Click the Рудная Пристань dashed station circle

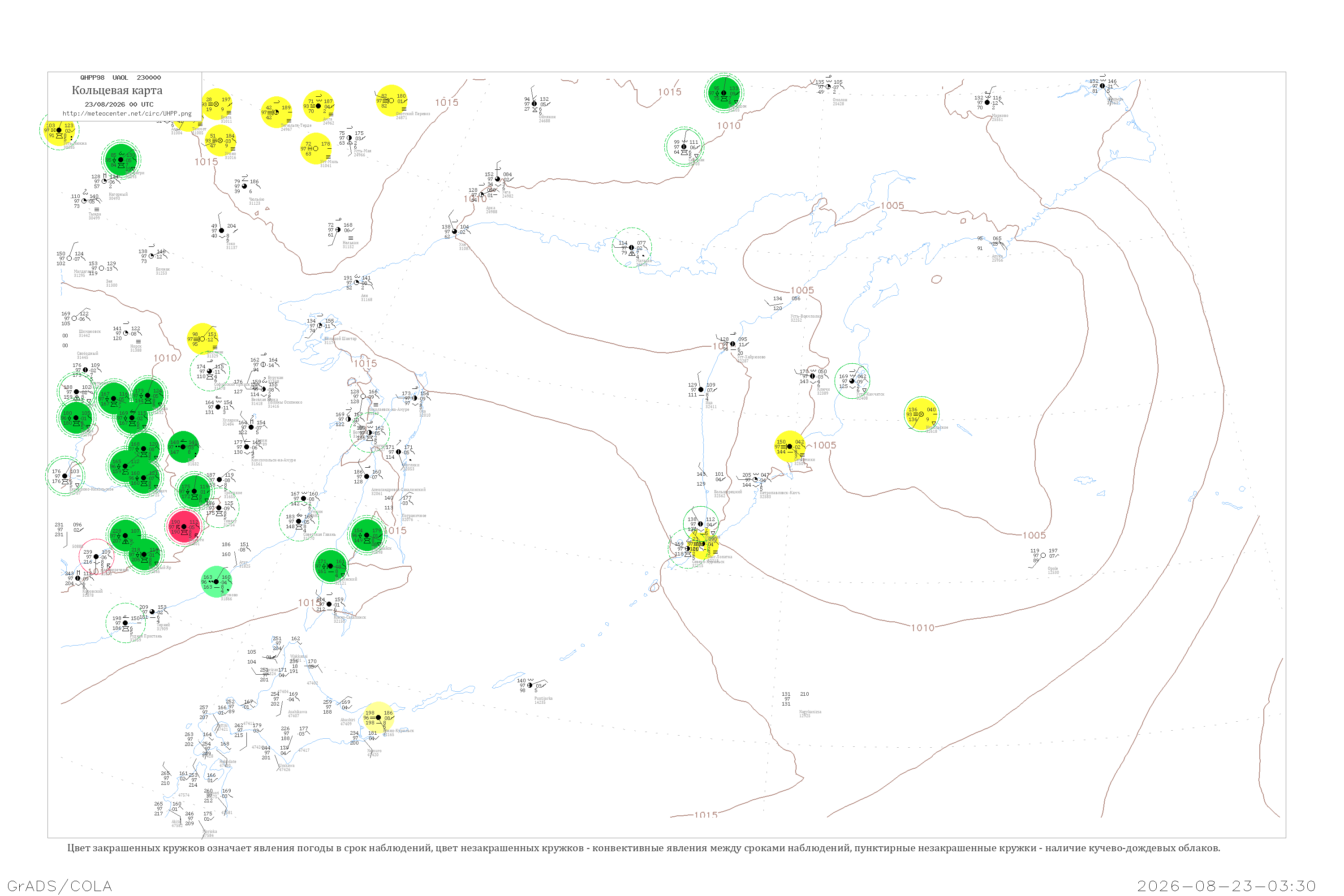[x=125, y=623]
